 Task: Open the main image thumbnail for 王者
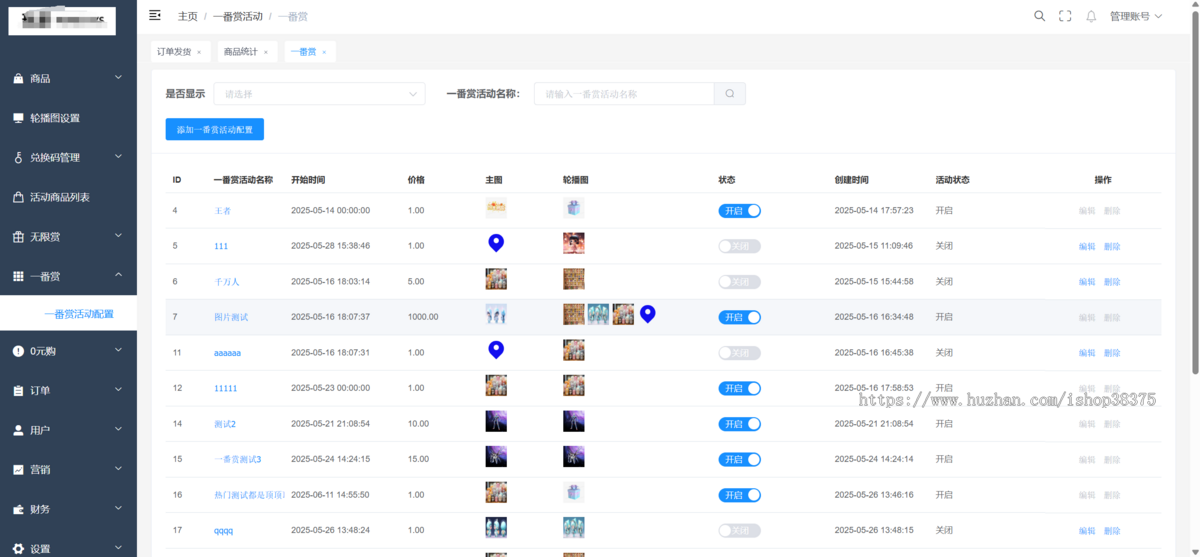[496, 209]
